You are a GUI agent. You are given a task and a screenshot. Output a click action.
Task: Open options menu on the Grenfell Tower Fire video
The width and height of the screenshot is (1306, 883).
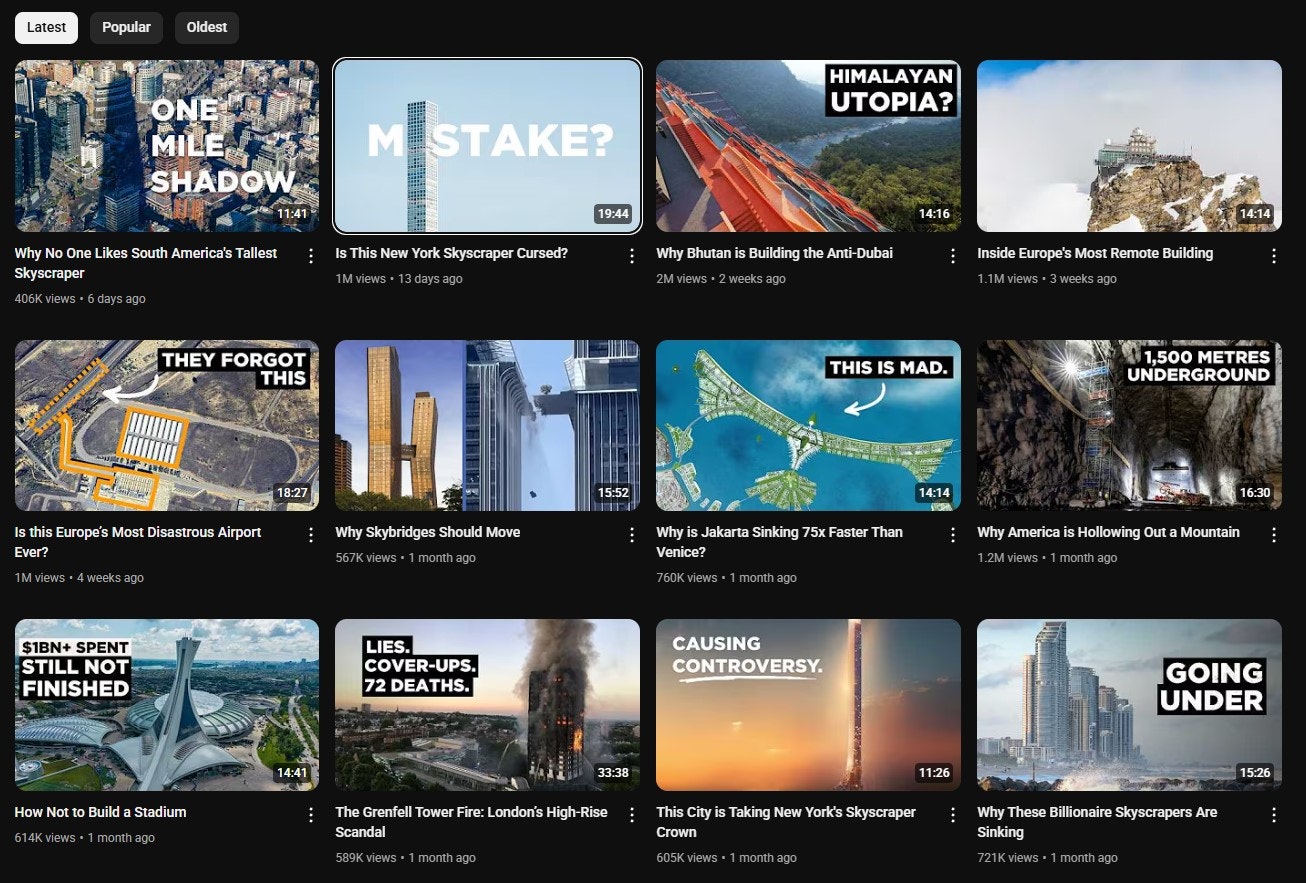631,814
